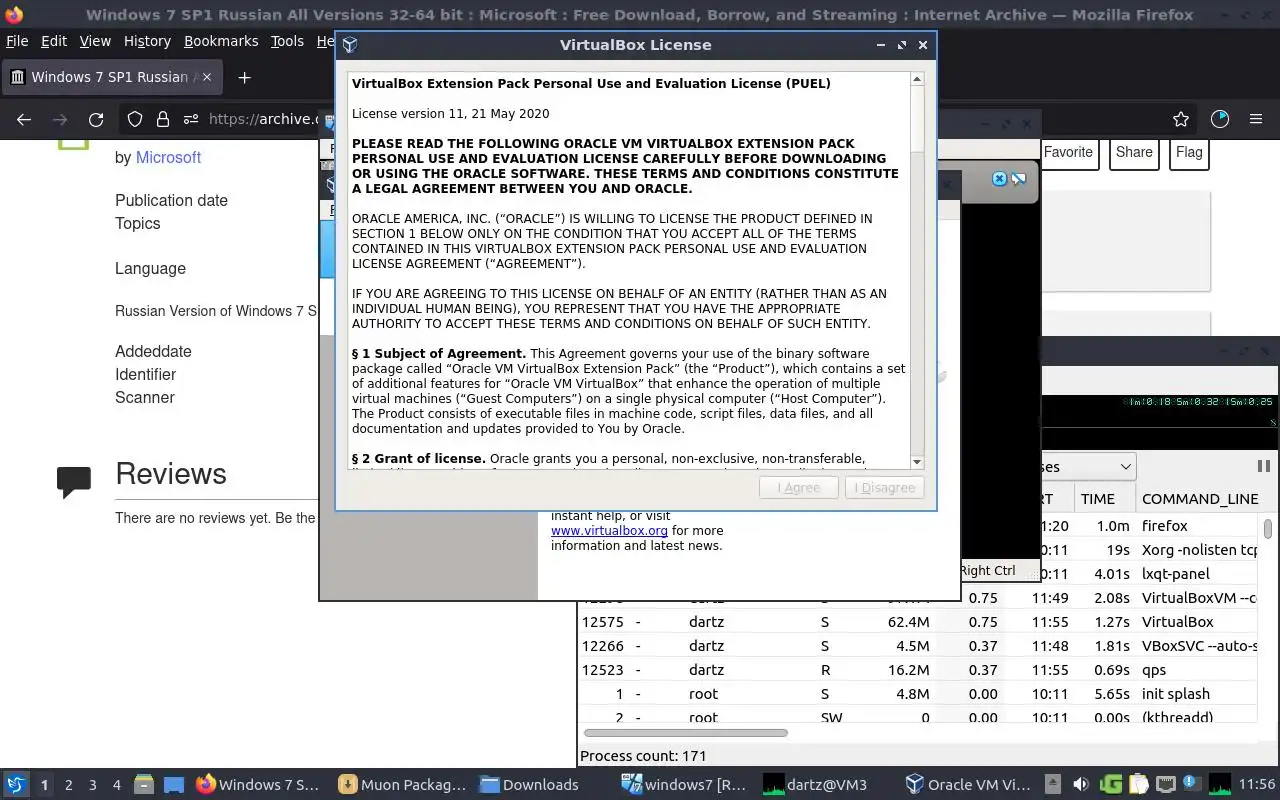This screenshot has width=1280, height=800.
Task: Open the Edit menu in Firefox
Action: [x=54, y=41]
